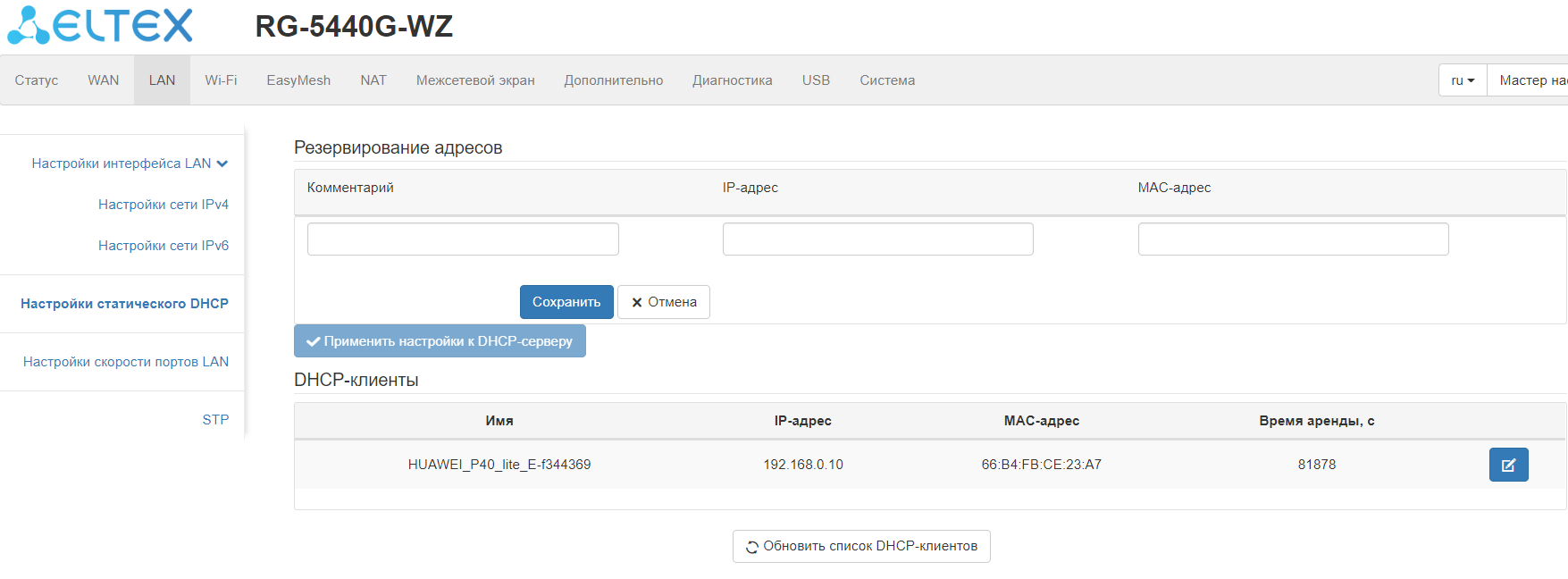This screenshot has width=1568, height=579.
Task: Click the Мастер настройки button
Action: point(1531,80)
